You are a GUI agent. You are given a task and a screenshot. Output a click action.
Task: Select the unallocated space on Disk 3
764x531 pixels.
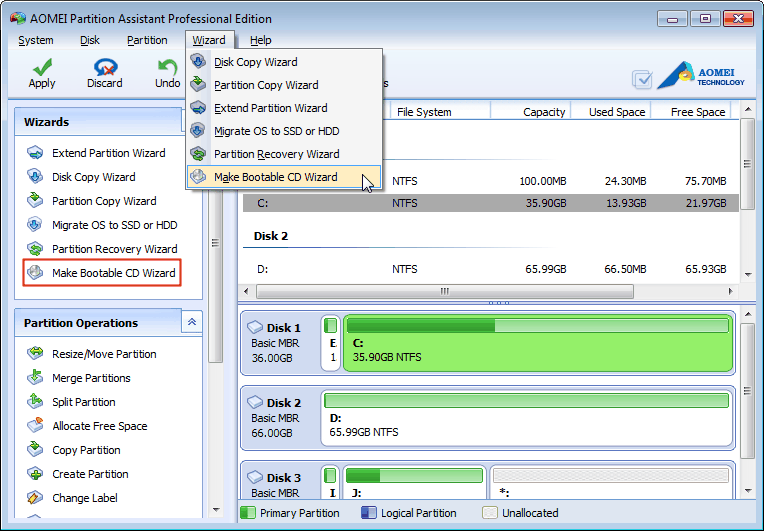(611, 482)
